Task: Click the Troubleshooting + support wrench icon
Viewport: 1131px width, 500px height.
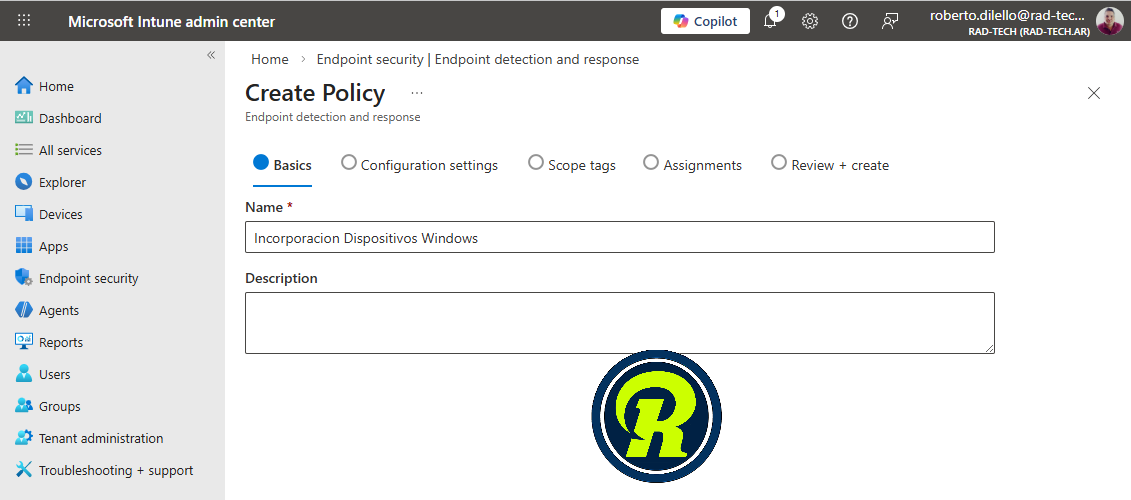Action: coord(24,470)
